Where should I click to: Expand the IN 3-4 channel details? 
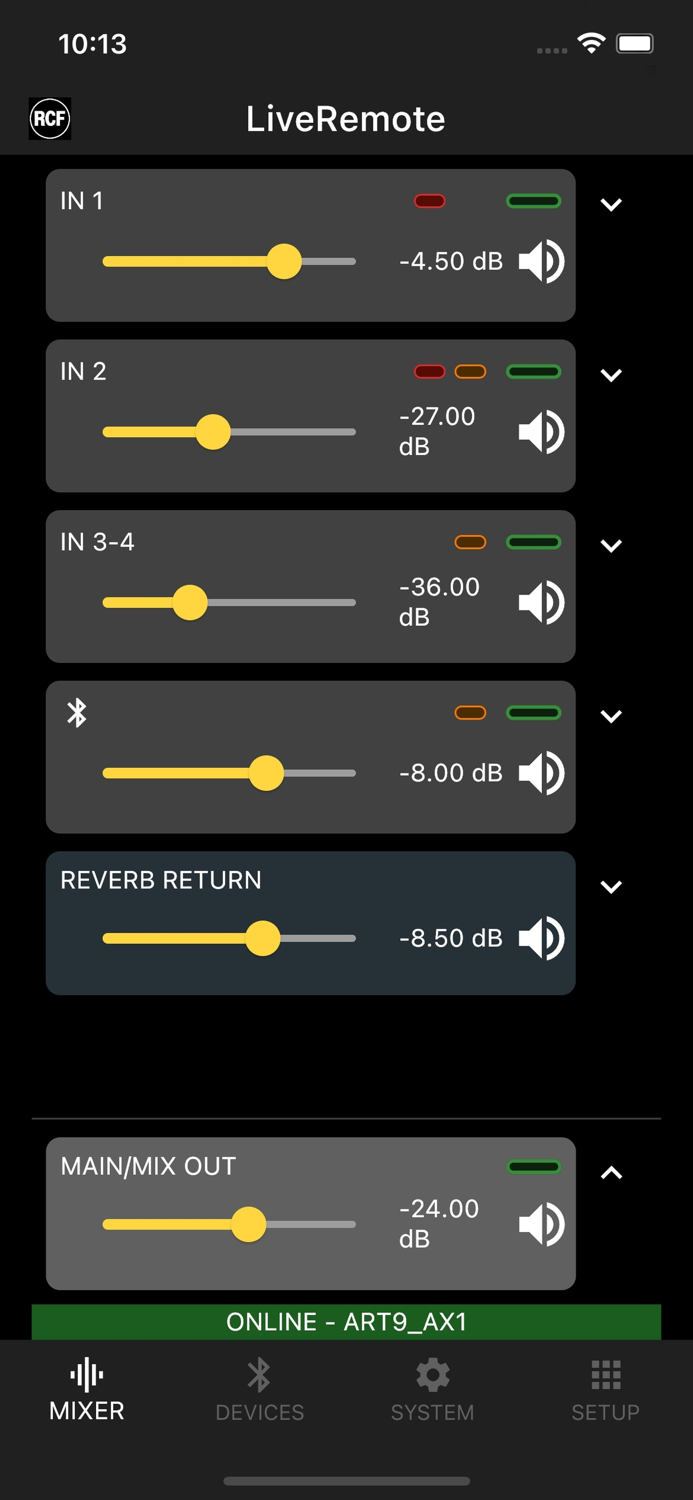click(611, 545)
